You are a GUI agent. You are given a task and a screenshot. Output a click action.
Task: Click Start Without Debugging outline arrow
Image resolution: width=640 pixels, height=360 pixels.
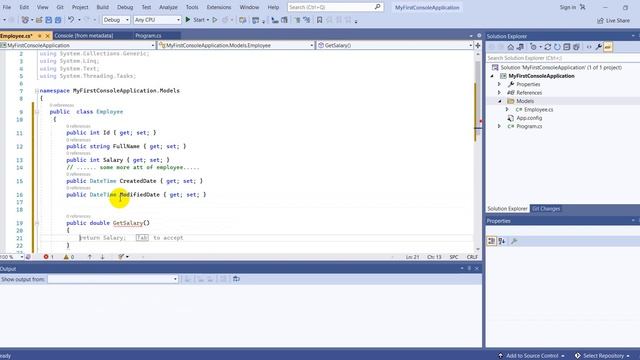[x=215, y=20]
